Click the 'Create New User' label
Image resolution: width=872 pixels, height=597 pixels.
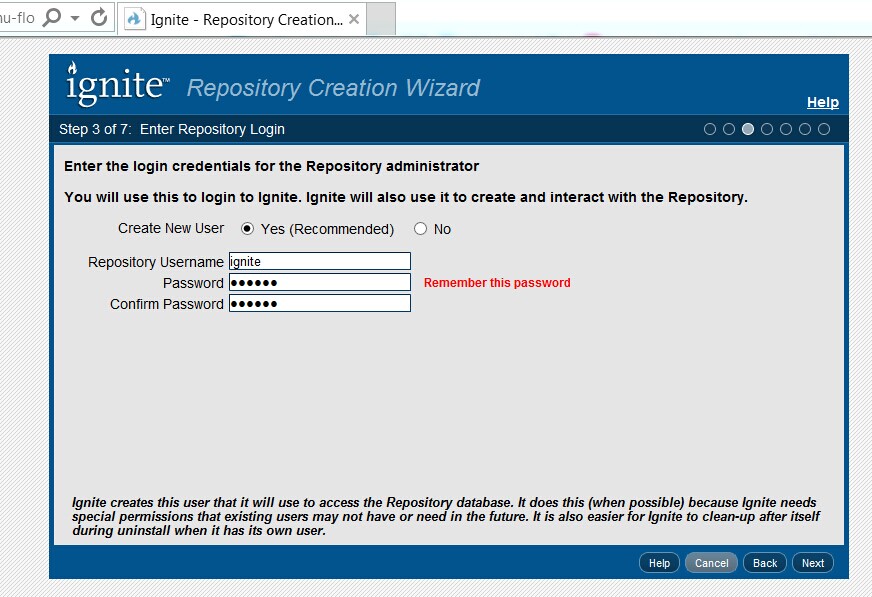pyautogui.click(x=171, y=228)
